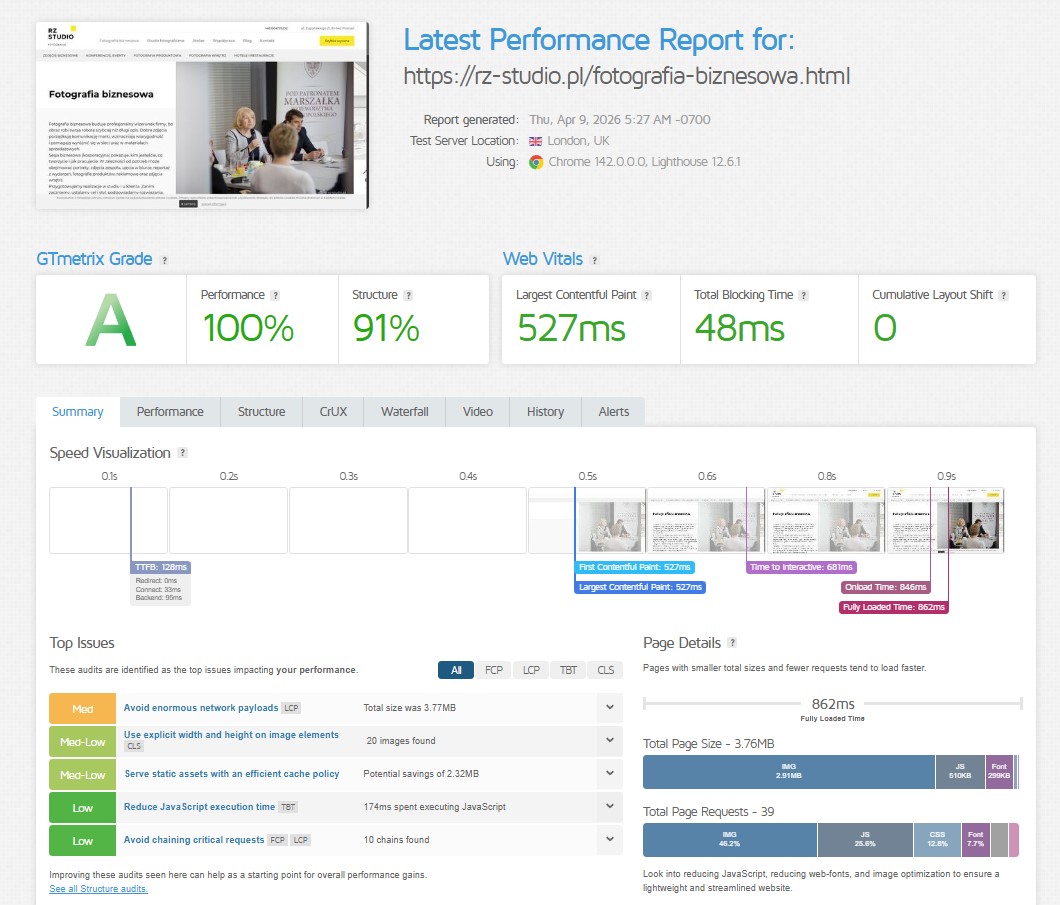Expand Avoid enormous network payloads audit
The image size is (1060, 905).
click(x=609, y=708)
